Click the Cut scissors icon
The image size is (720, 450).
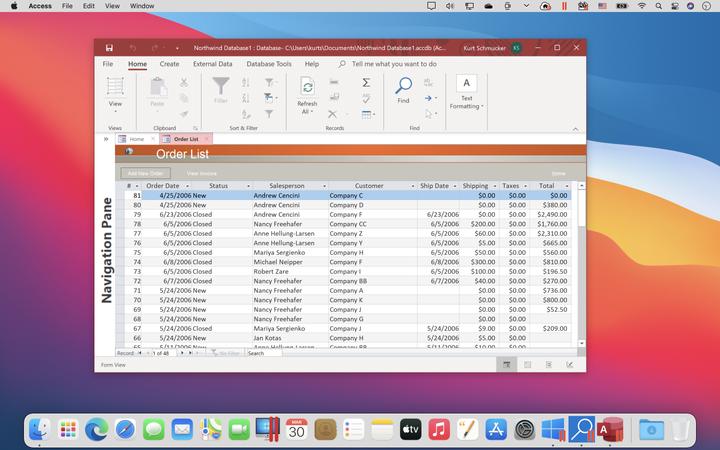pos(184,82)
